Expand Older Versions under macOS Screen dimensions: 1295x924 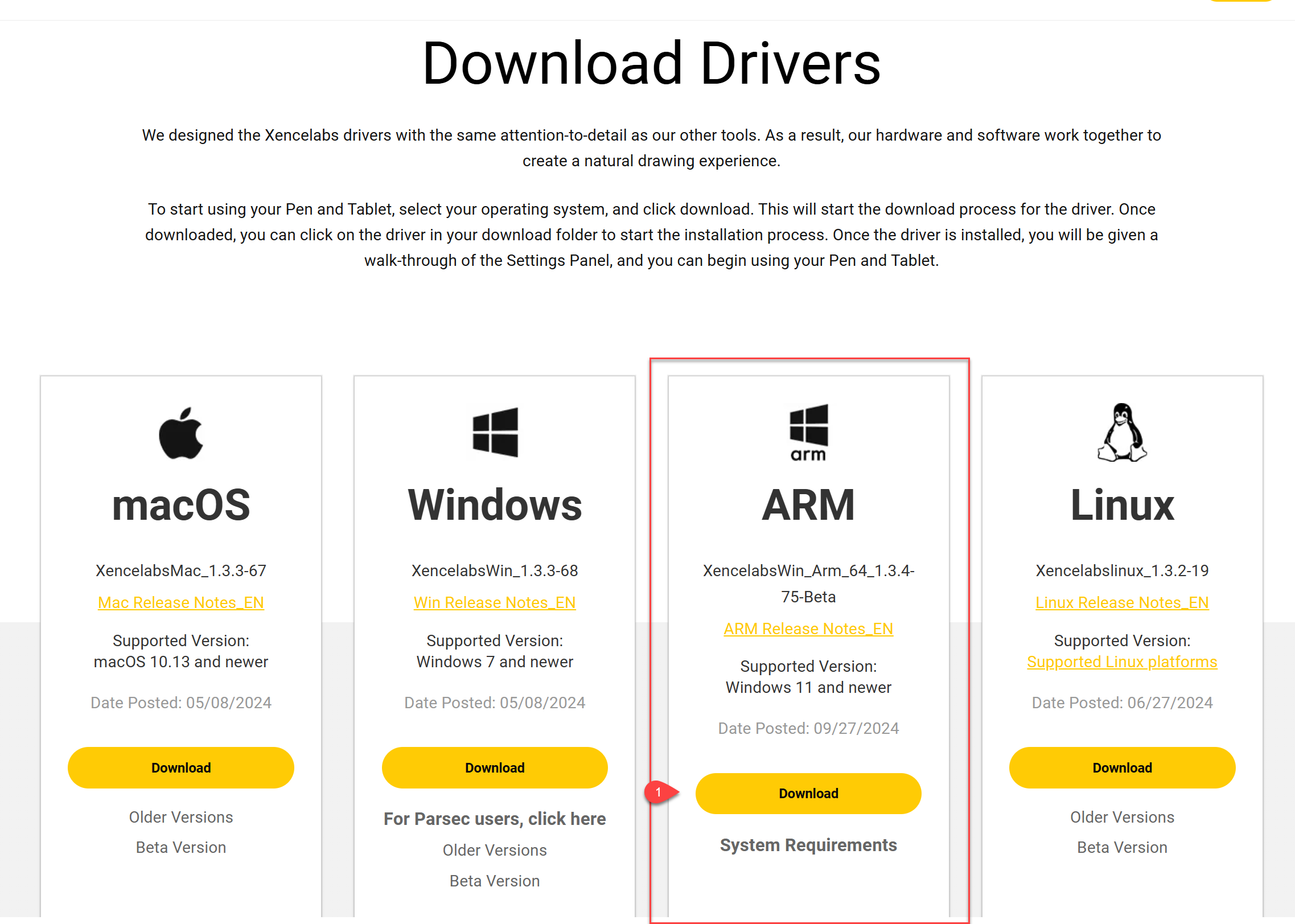coord(181,817)
